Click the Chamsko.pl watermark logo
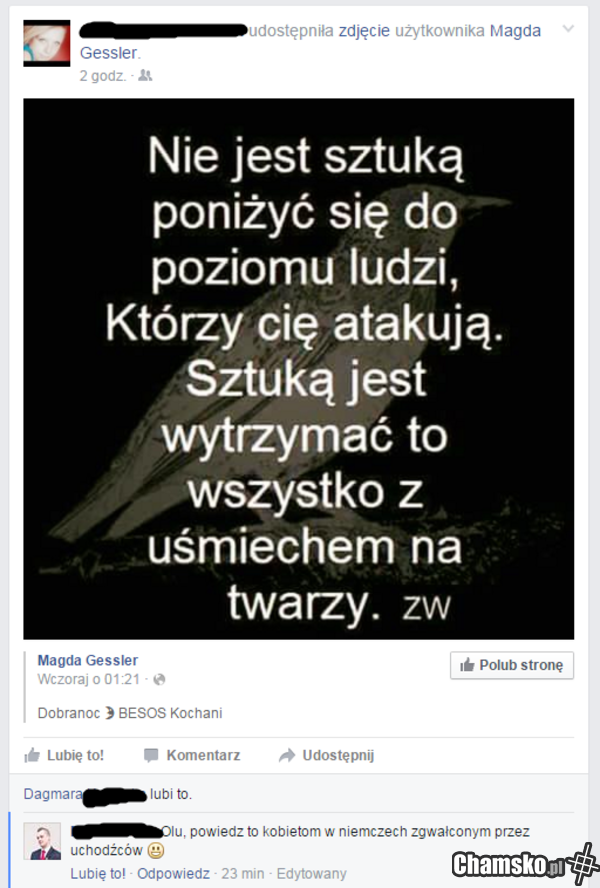600x888 pixels. pyautogui.click(x=525, y=864)
